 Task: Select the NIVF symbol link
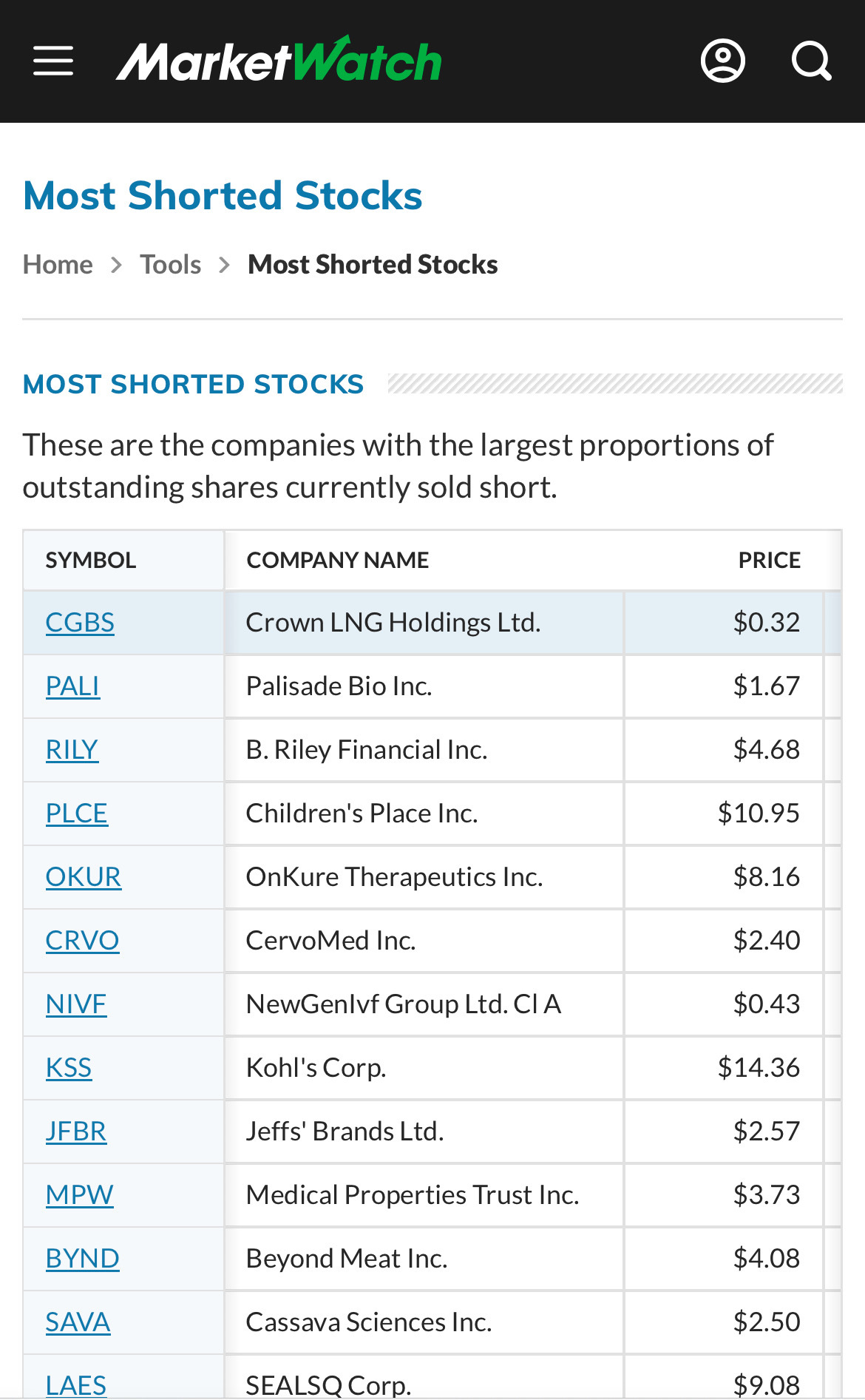(76, 1004)
